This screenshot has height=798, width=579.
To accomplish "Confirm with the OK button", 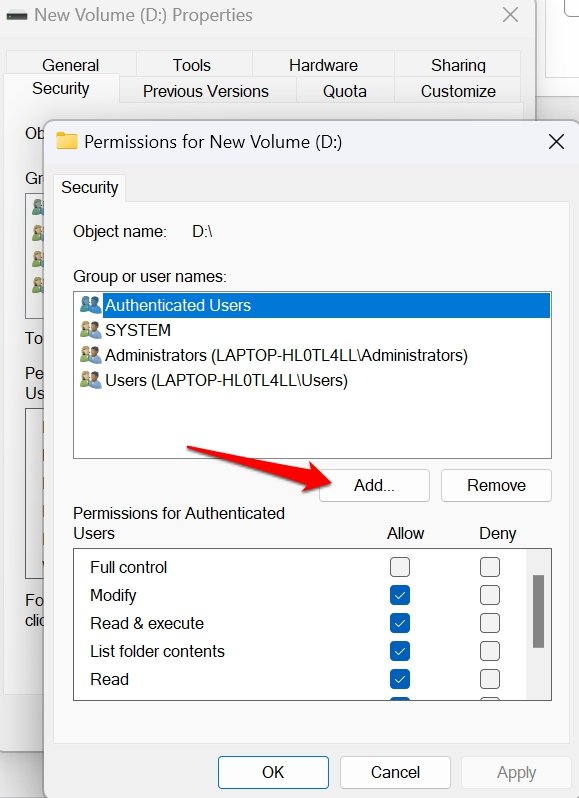I will (x=273, y=772).
